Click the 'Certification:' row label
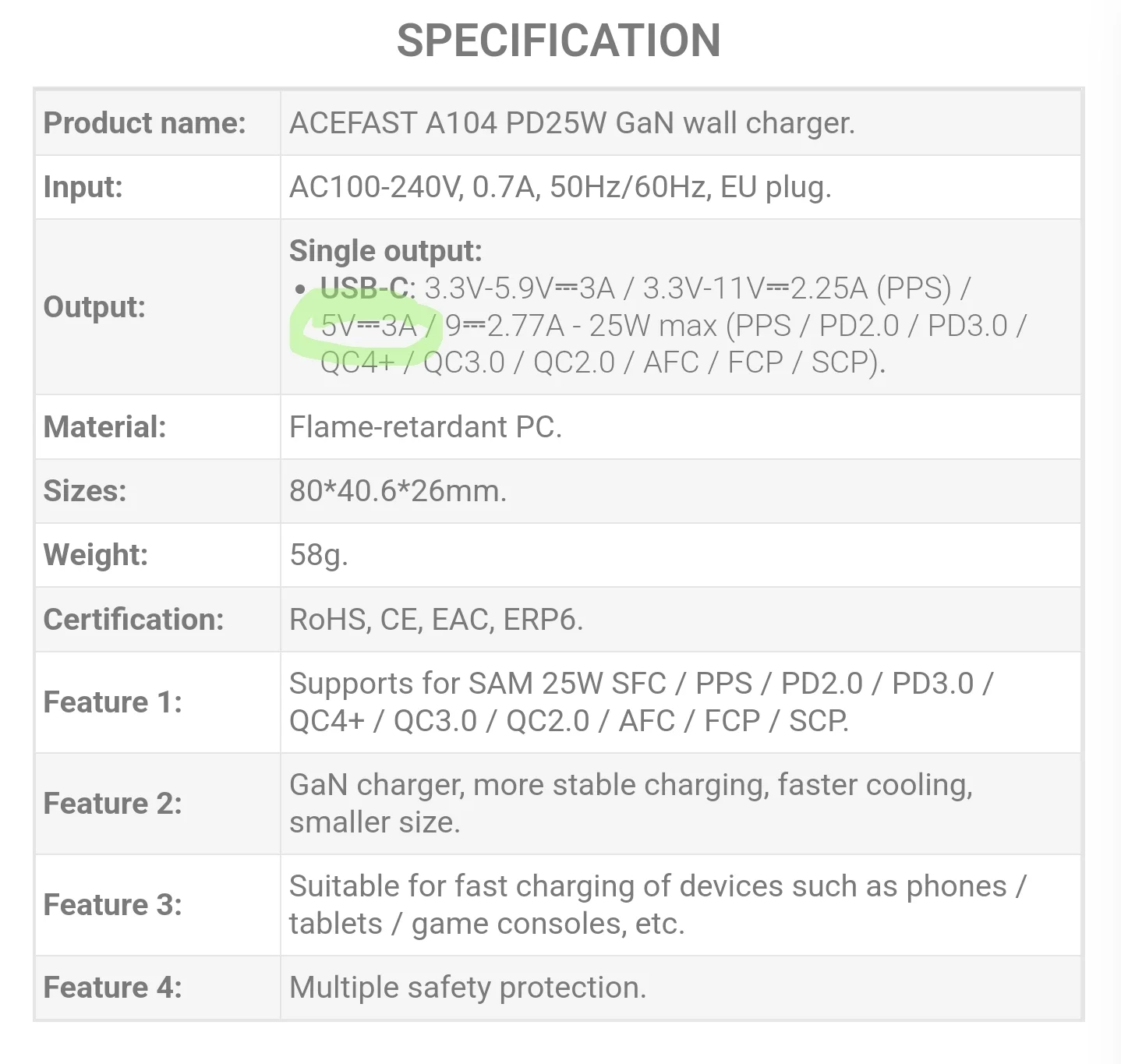This screenshot has height=1064, width=1121. 133,620
